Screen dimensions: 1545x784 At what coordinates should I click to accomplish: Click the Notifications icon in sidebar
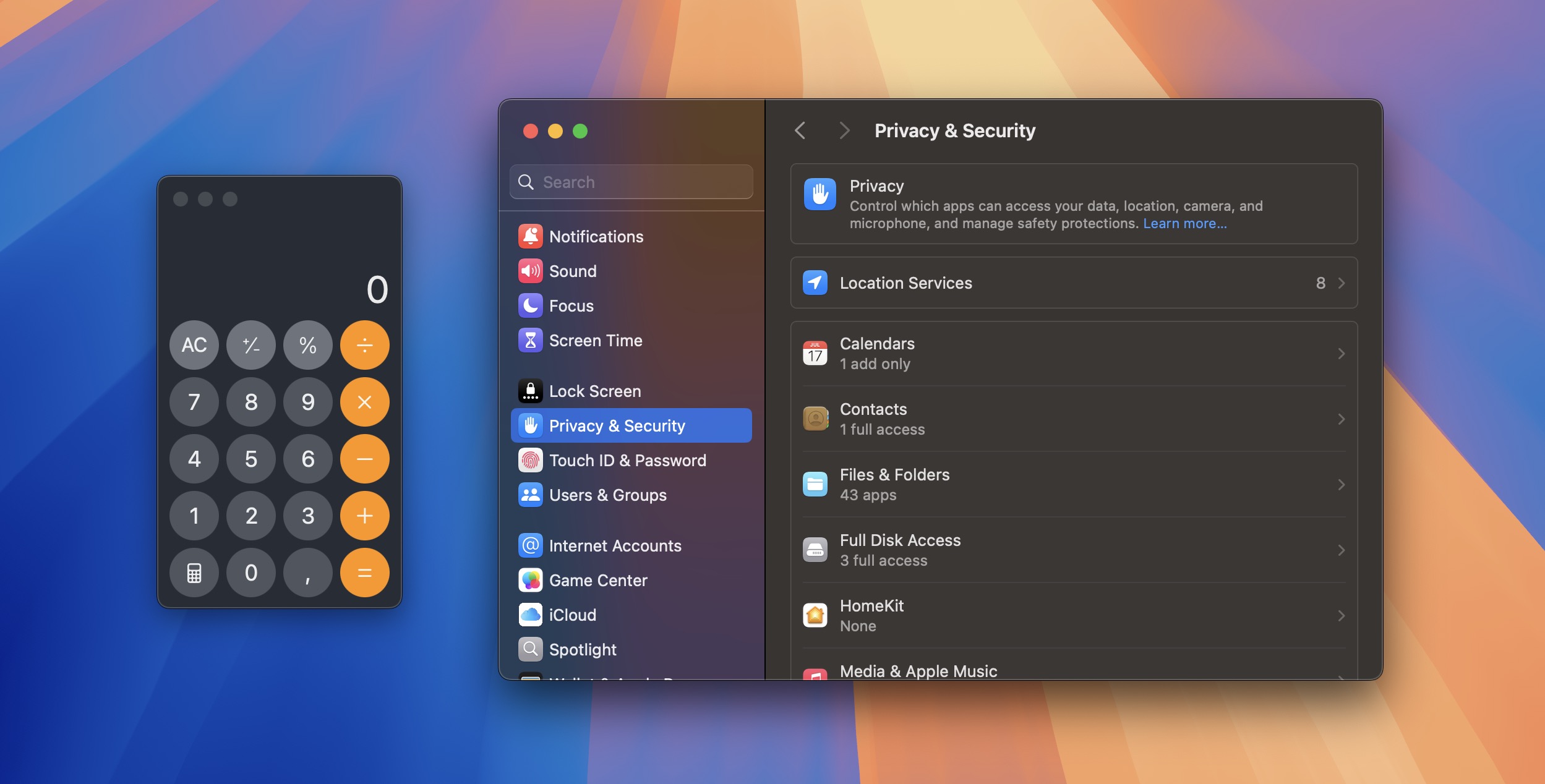point(530,236)
